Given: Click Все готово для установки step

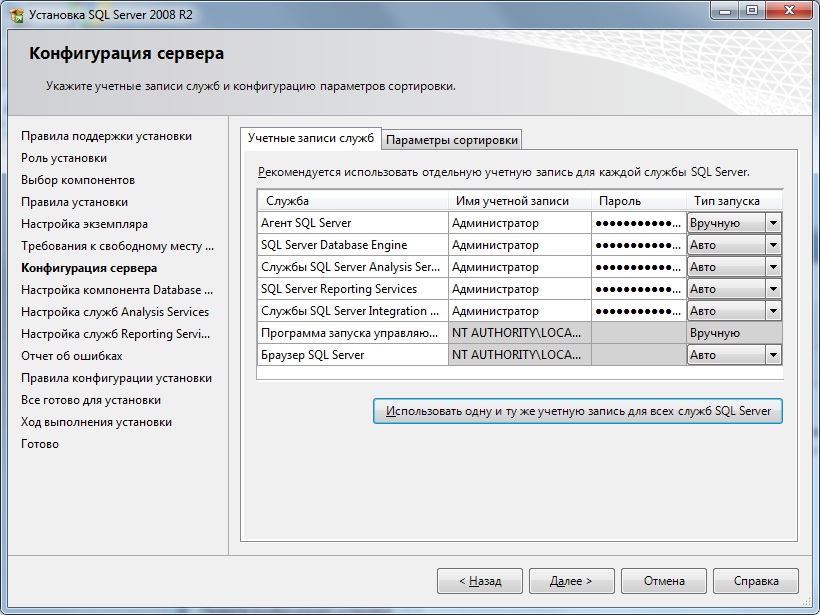Looking at the screenshot, I should pos(90,400).
